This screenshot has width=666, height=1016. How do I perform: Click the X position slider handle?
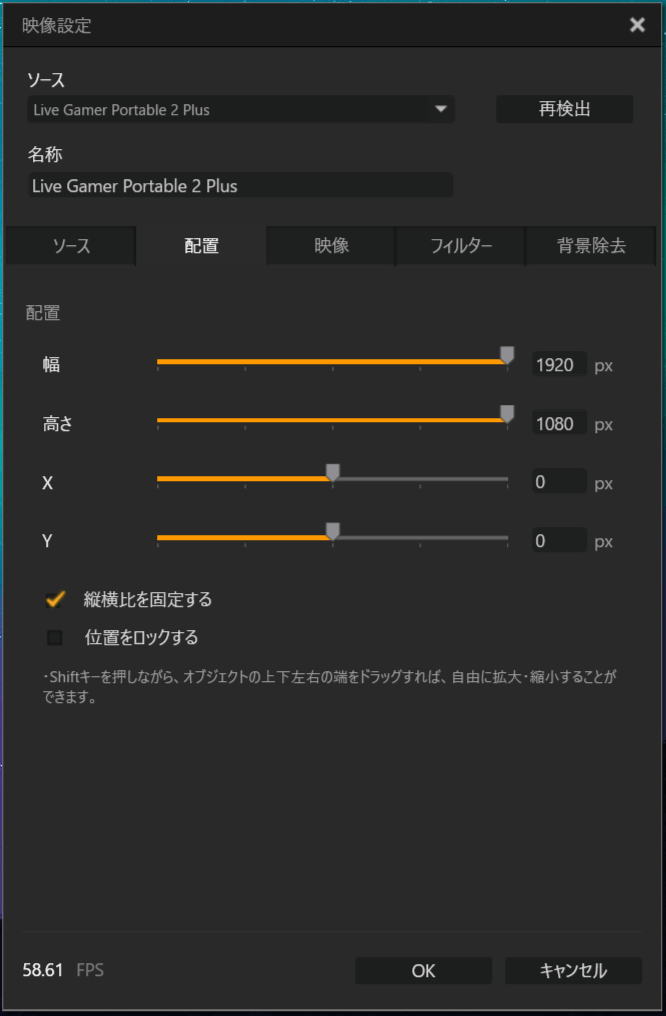pos(332,472)
